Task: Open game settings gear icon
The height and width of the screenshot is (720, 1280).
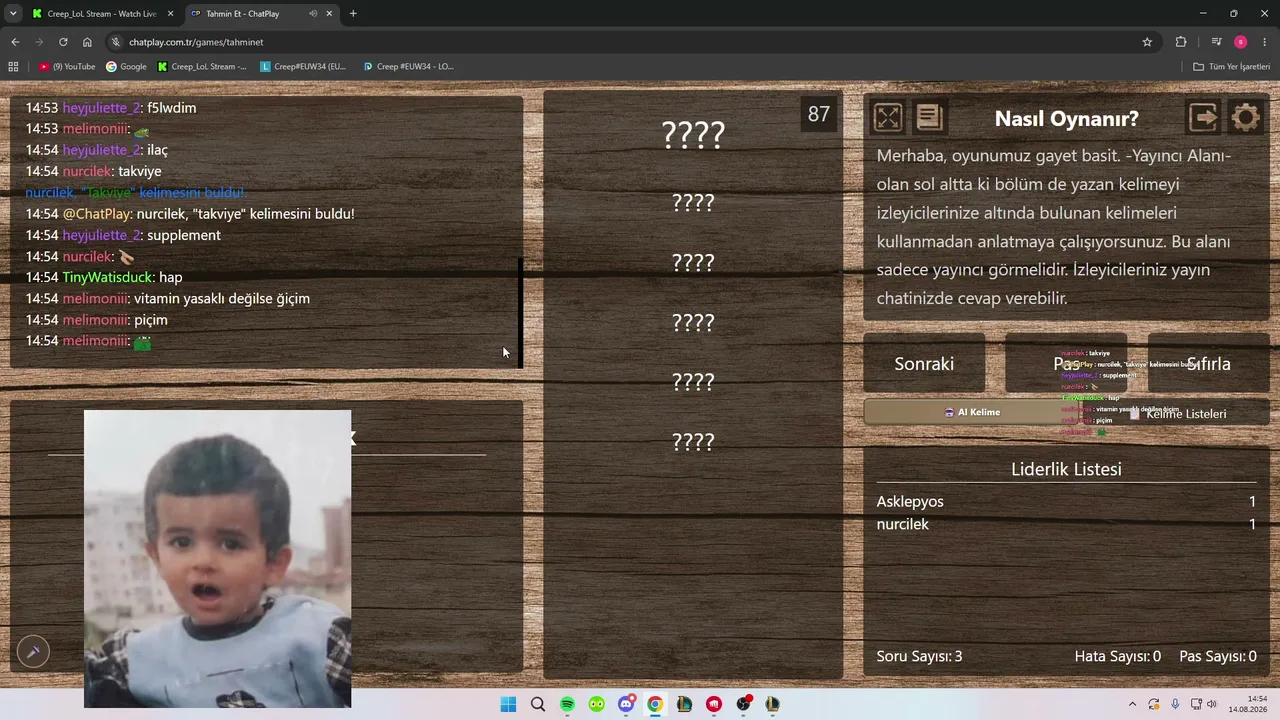Action: (x=1245, y=118)
